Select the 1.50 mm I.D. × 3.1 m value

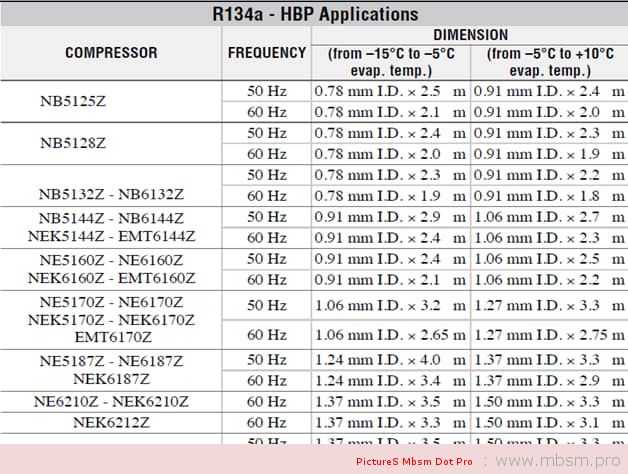[x=547, y=423]
